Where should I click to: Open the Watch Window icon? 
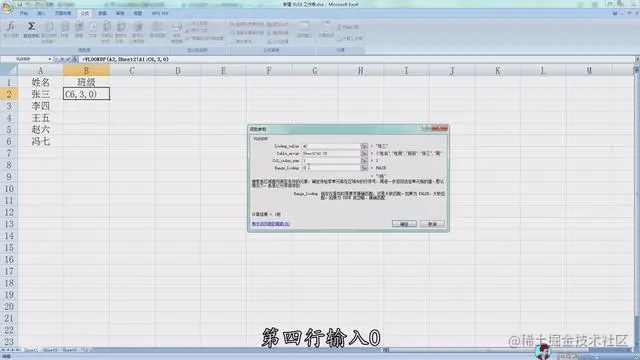click(304, 29)
